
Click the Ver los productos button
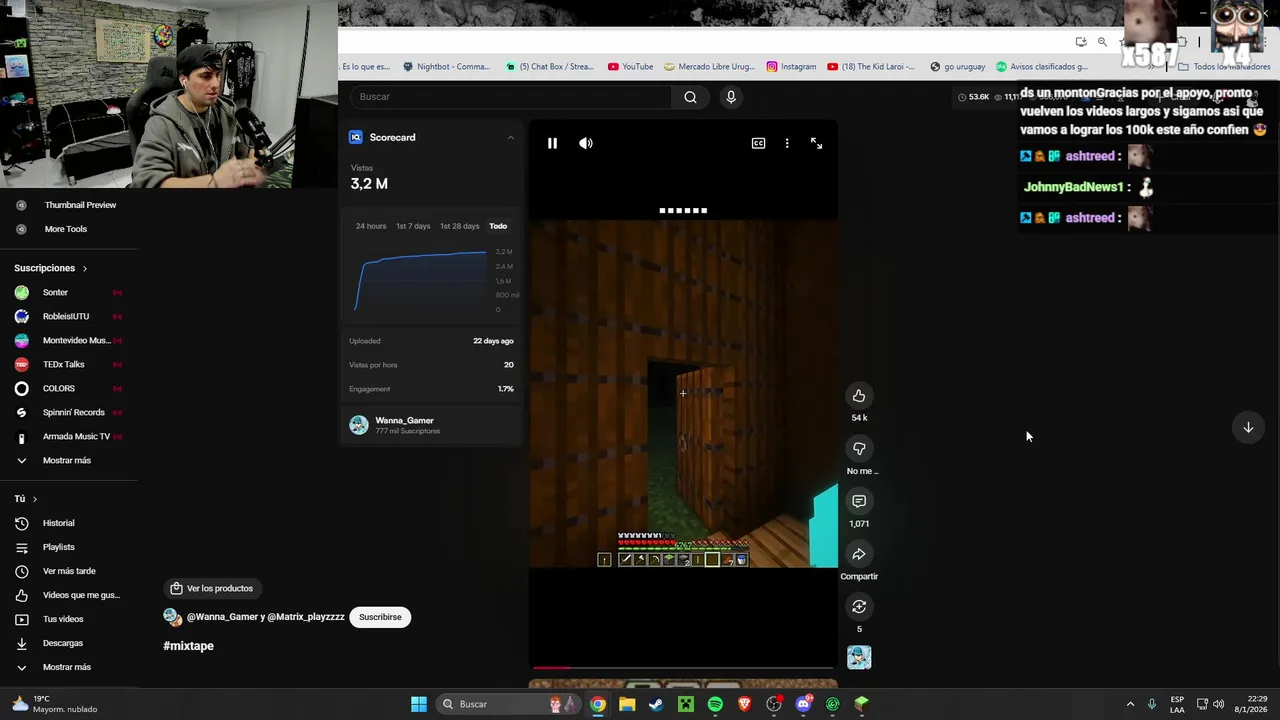(x=211, y=588)
